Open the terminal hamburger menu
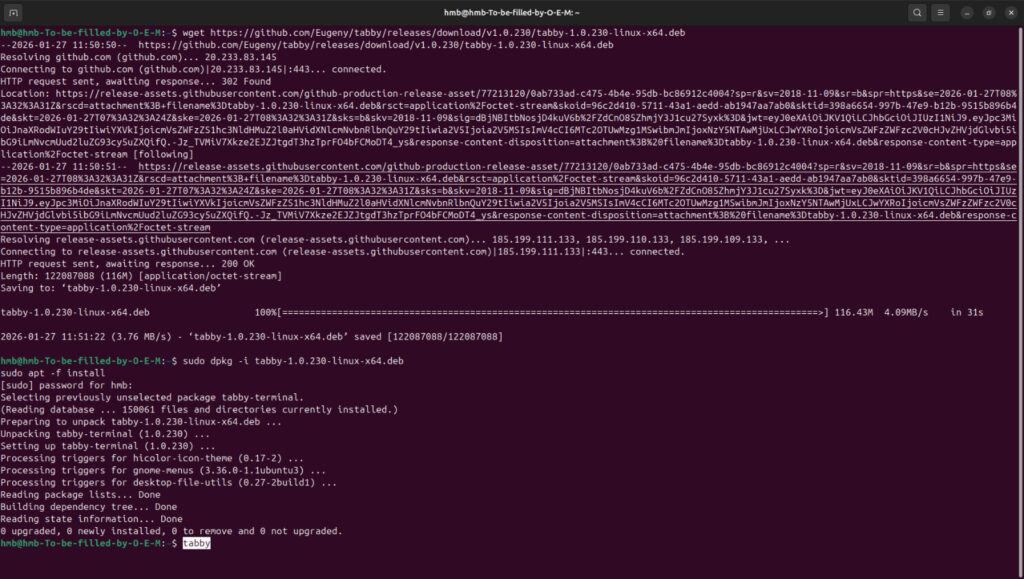Image resolution: width=1024 pixels, height=579 pixels. 944,12
